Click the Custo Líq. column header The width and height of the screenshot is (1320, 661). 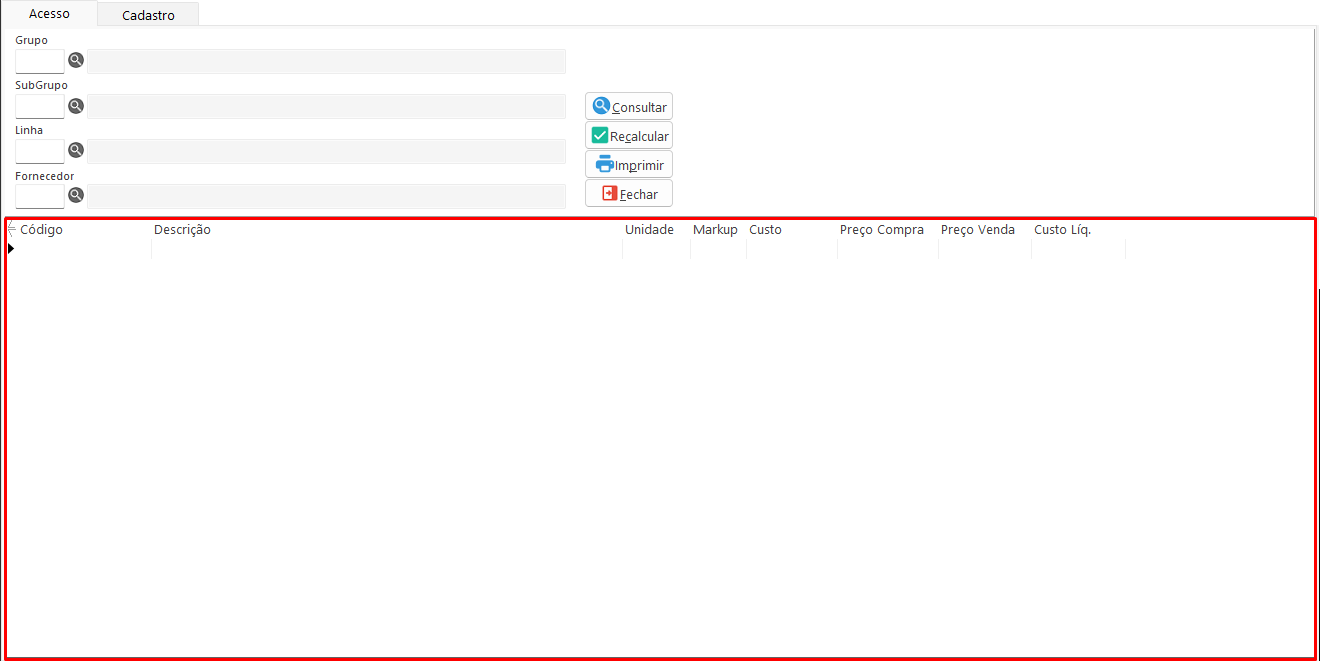pos(1062,230)
